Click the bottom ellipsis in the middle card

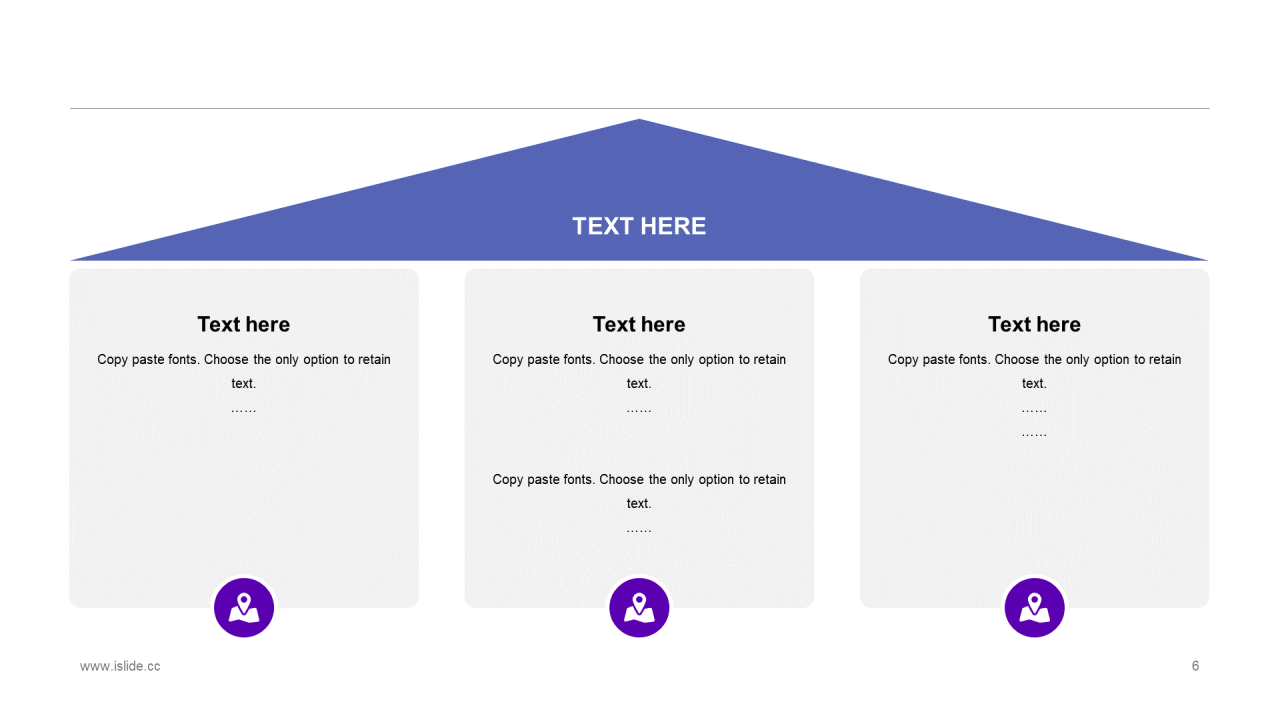coord(639,529)
